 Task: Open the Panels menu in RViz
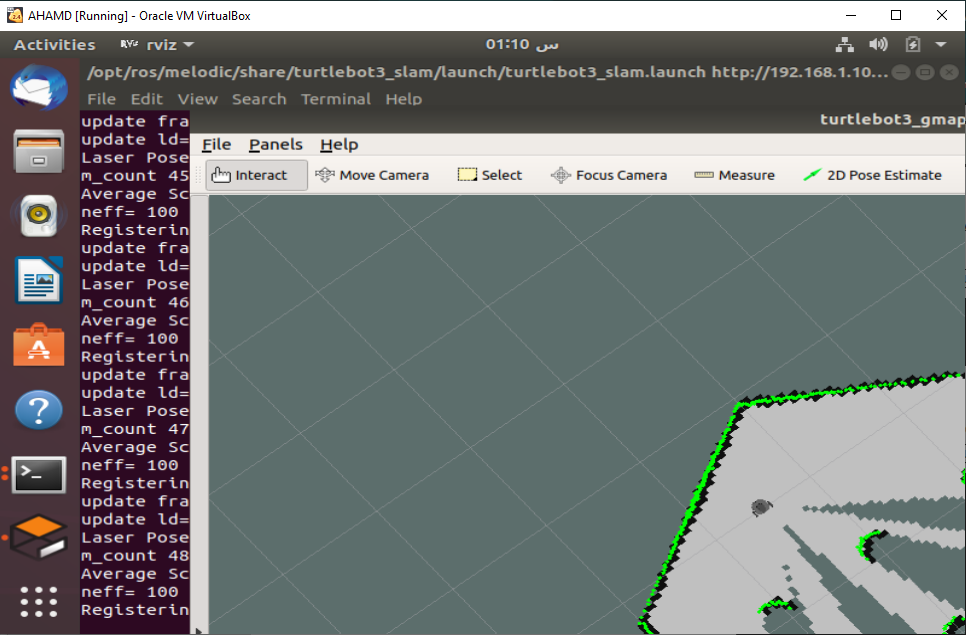pos(275,144)
